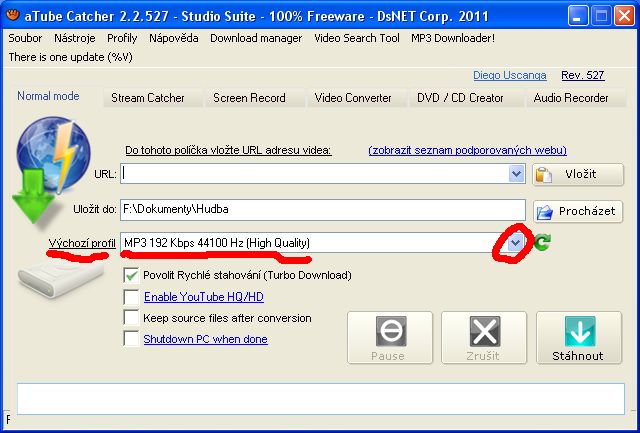Check the Shutdown PC when done box
The image size is (640, 433).
[x=131, y=339]
